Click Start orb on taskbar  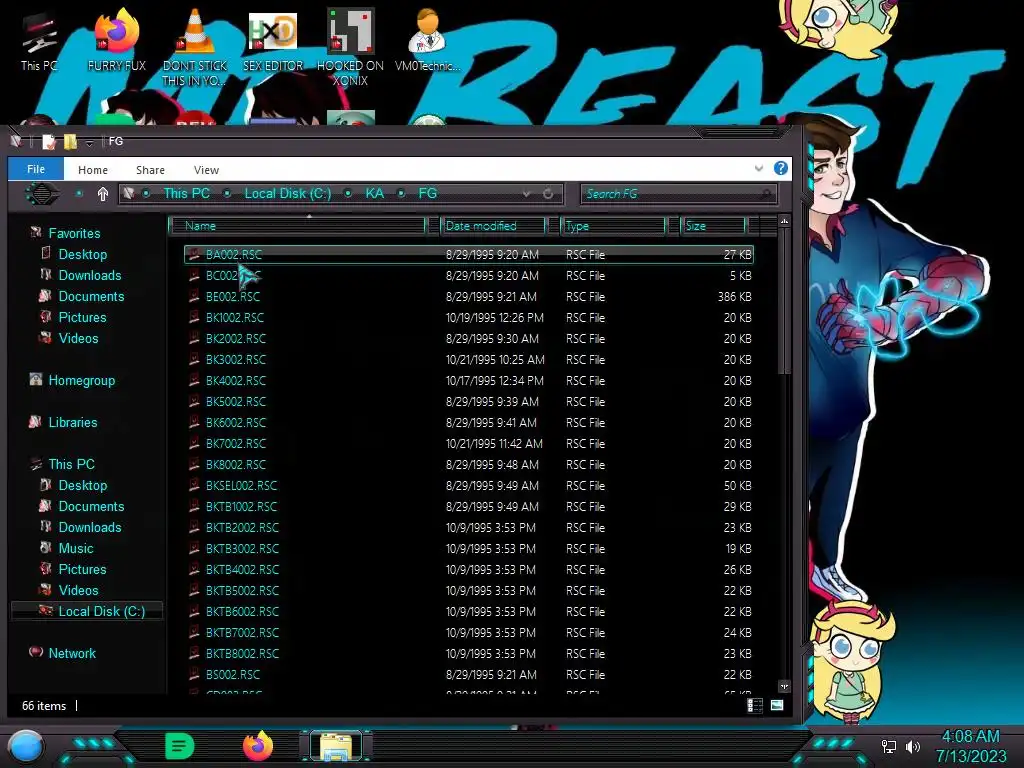26,746
